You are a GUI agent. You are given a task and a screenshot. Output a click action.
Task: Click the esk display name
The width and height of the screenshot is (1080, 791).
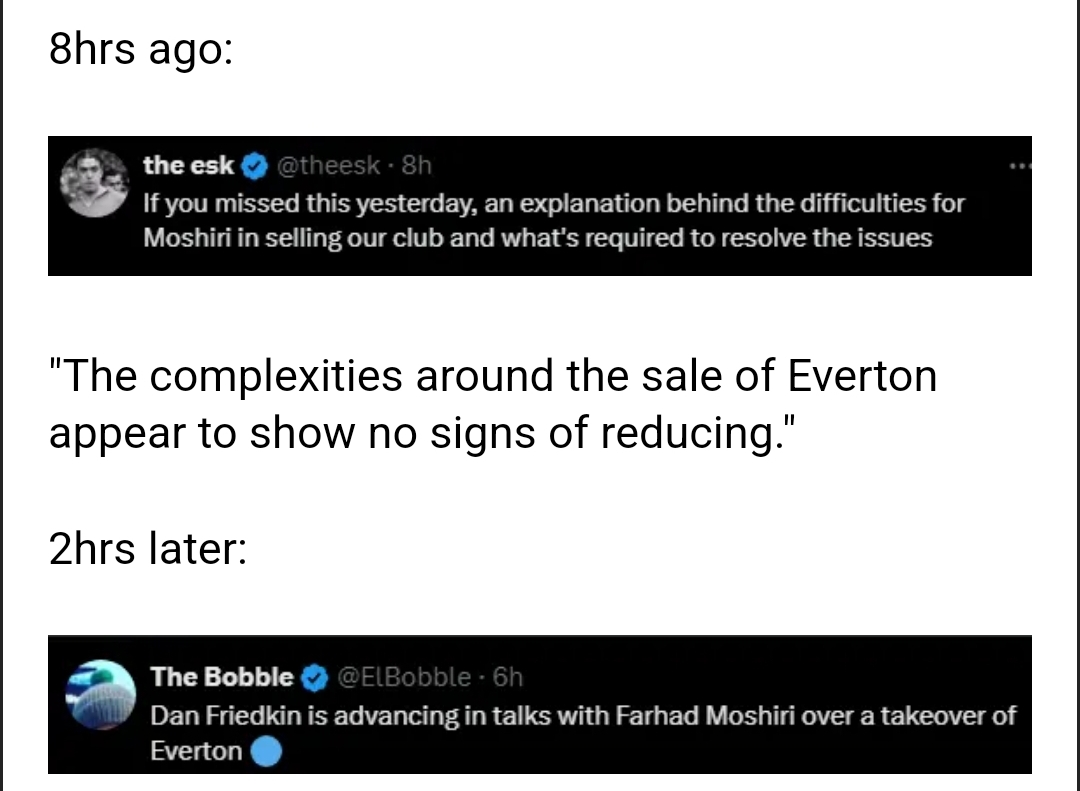coord(189,164)
